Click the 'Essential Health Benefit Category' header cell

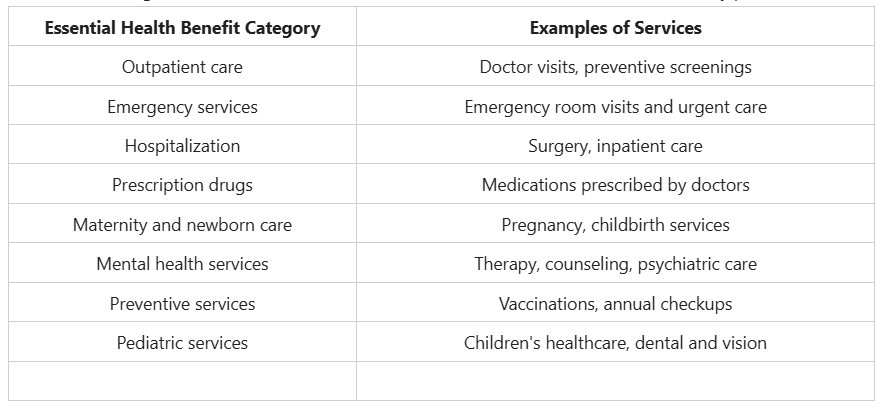182,28
